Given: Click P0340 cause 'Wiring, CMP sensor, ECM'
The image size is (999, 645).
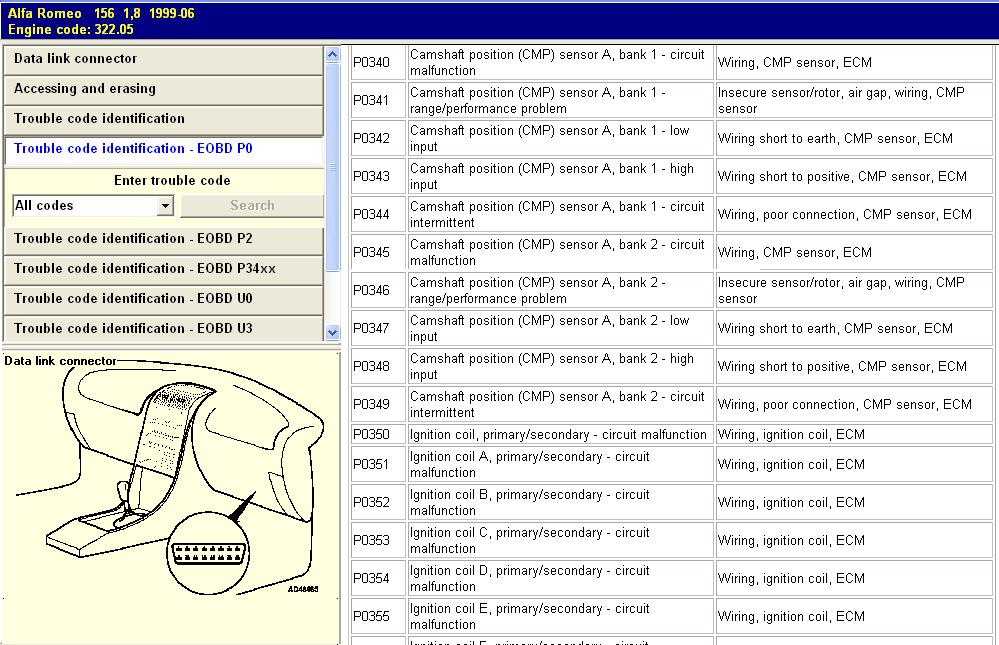Looking at the screenshot, I should (x=854, y=62).
